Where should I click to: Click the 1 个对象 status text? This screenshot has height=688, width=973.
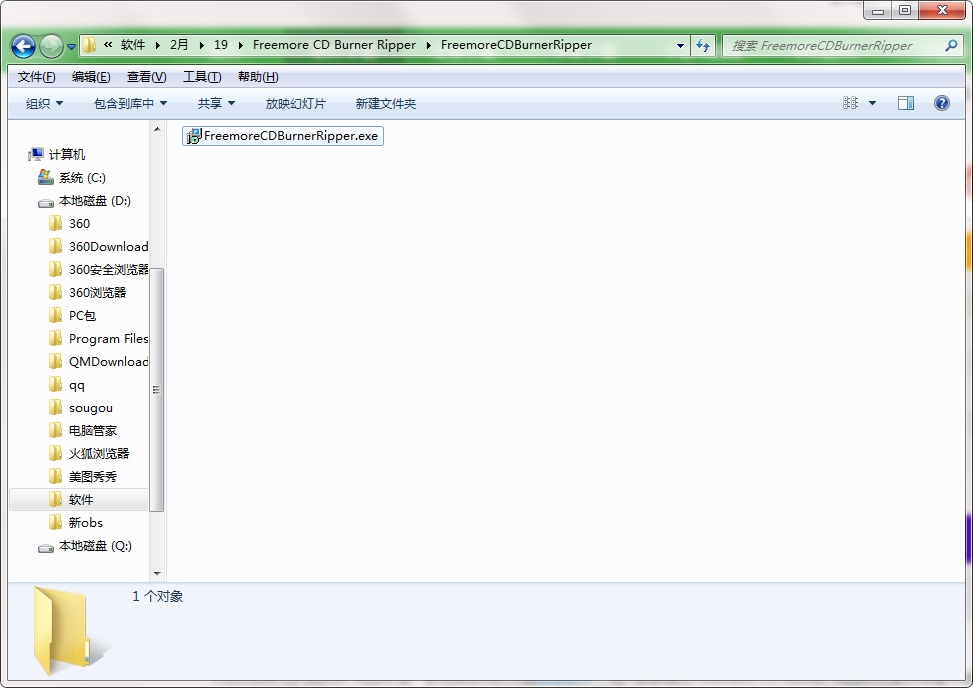click(158, 596)
